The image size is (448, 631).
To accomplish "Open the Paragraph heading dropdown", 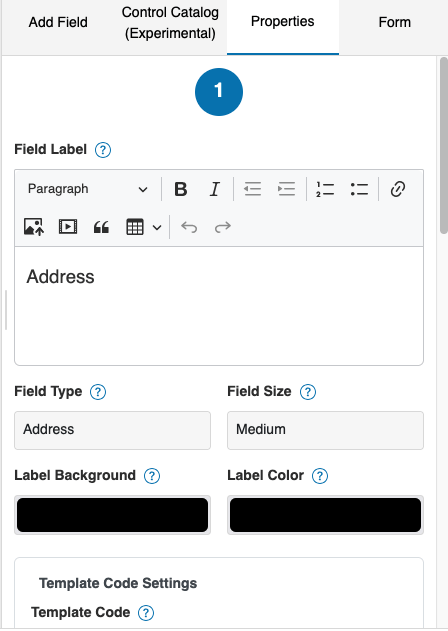I will tap(88, 189).
